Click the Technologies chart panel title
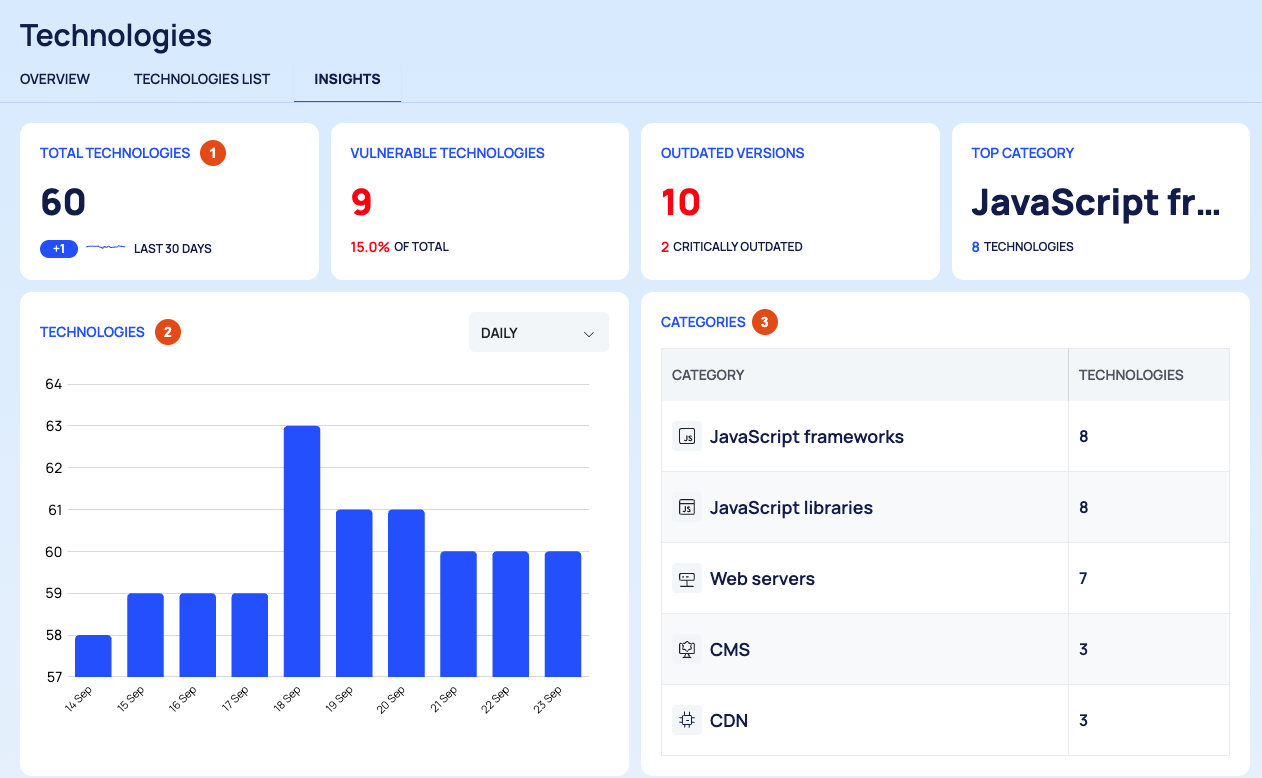 92,332
